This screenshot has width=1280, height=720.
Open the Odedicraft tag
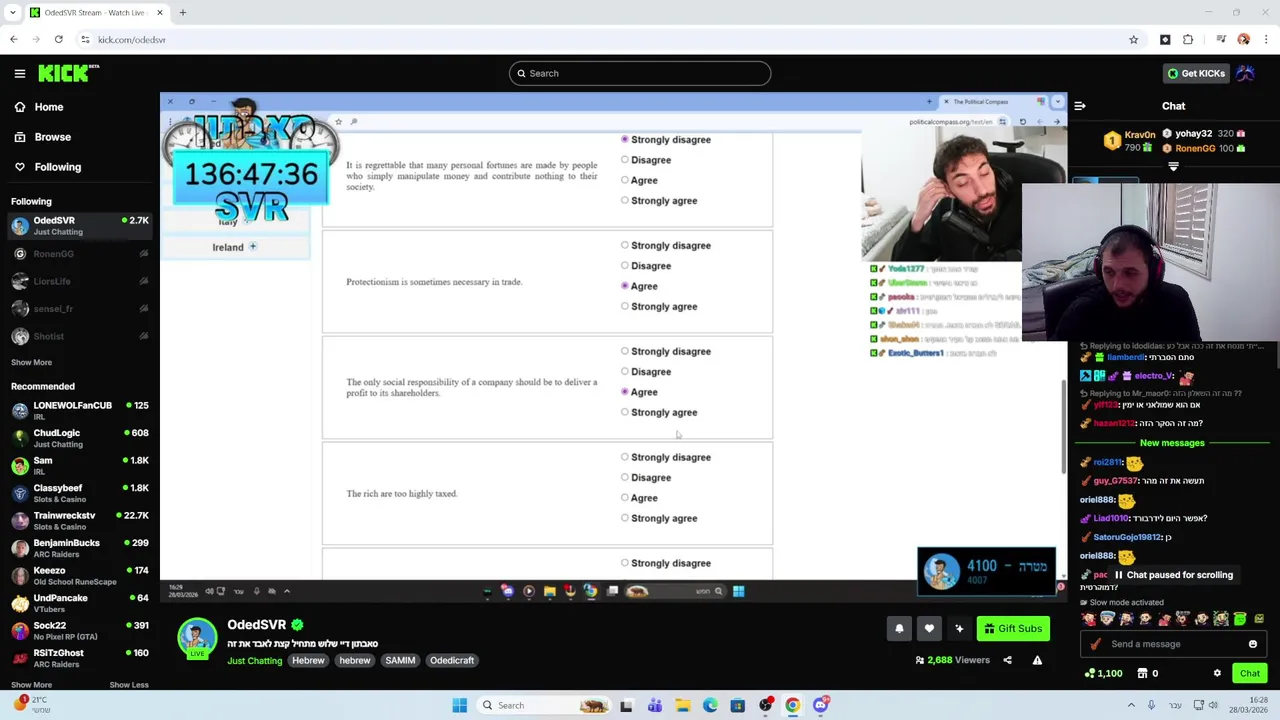coord(452,660)
